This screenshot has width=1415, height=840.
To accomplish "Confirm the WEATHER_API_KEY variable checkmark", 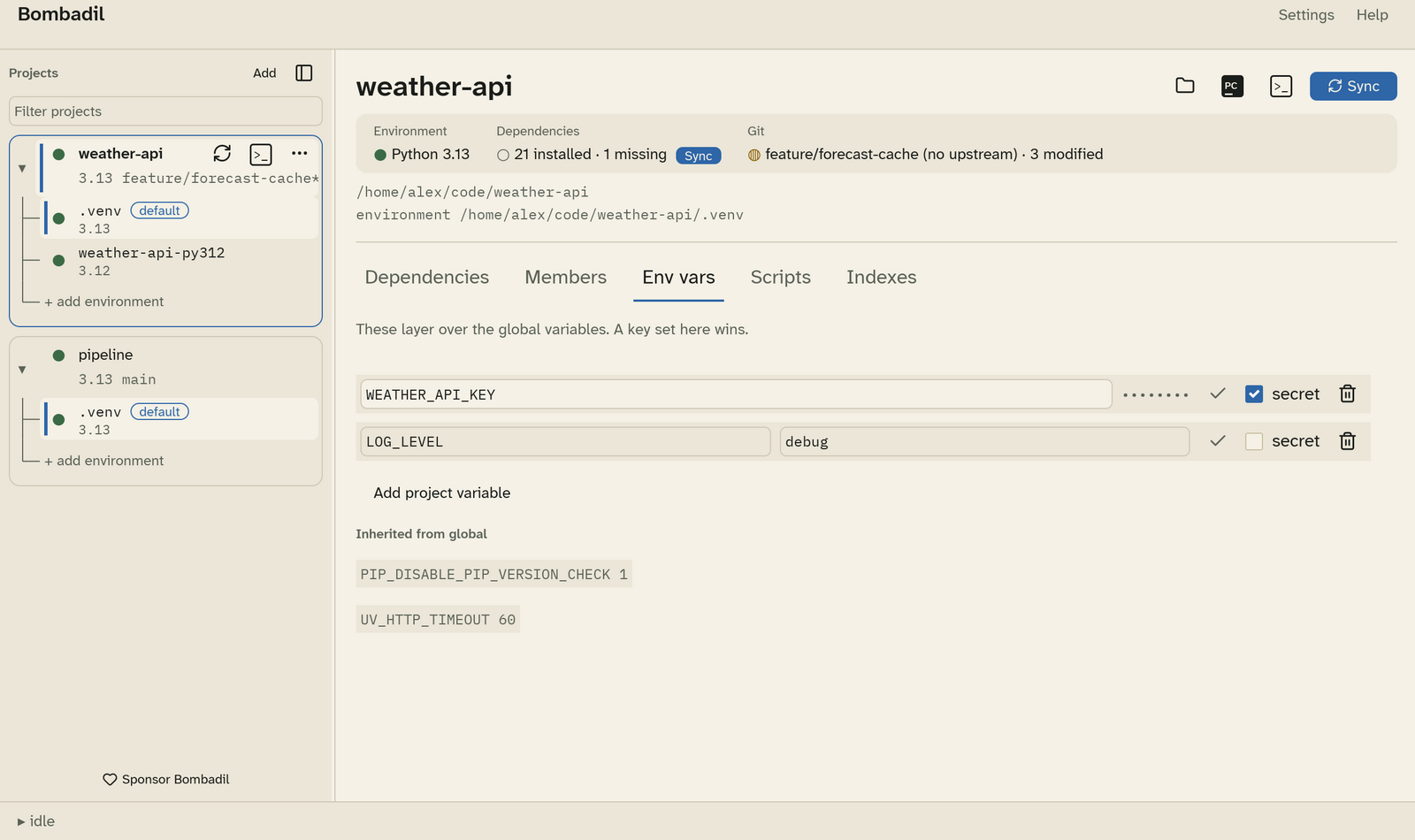I will click(1218, 393).
